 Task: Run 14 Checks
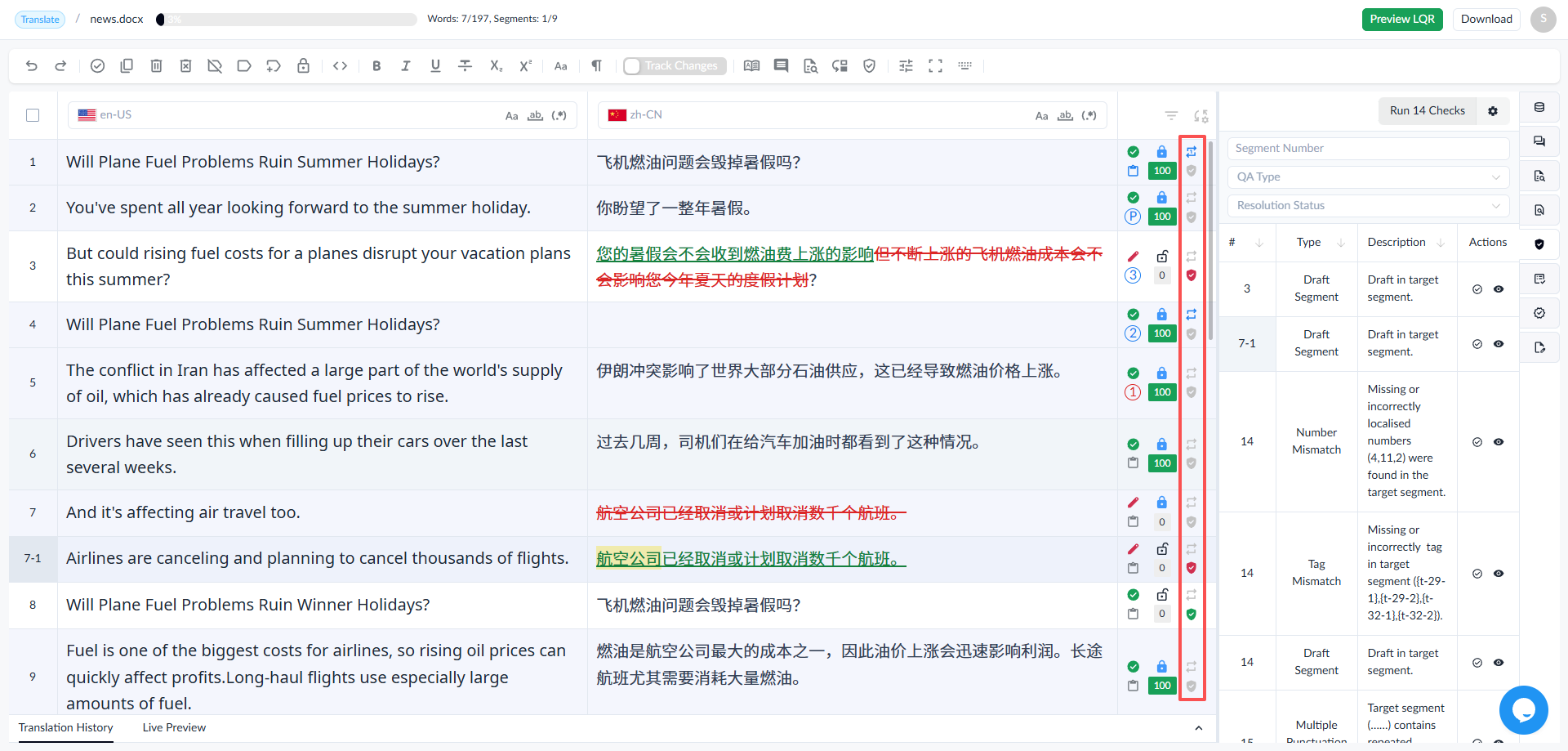(1428, 111)
